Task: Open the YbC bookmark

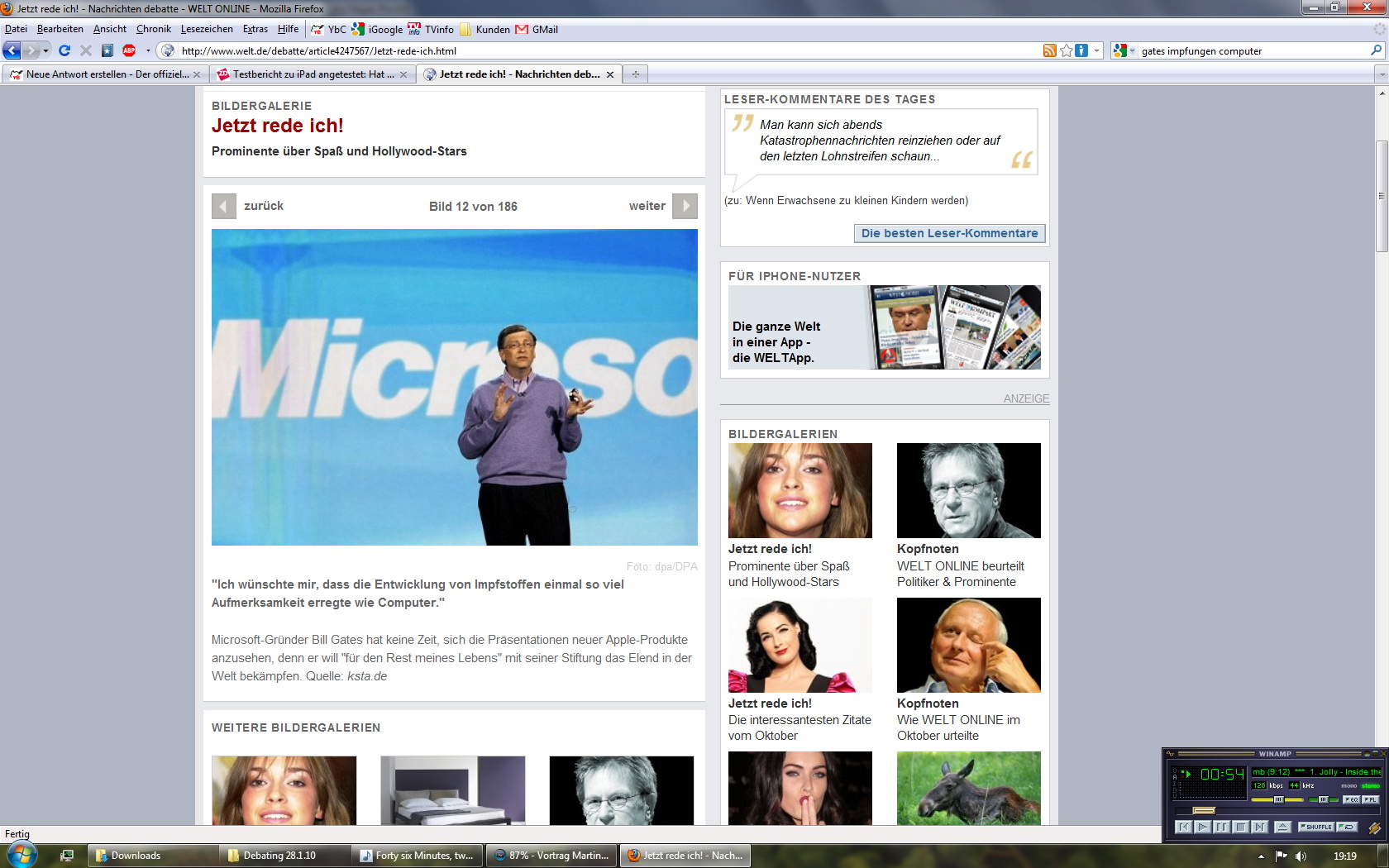Action: click(329, 29)
